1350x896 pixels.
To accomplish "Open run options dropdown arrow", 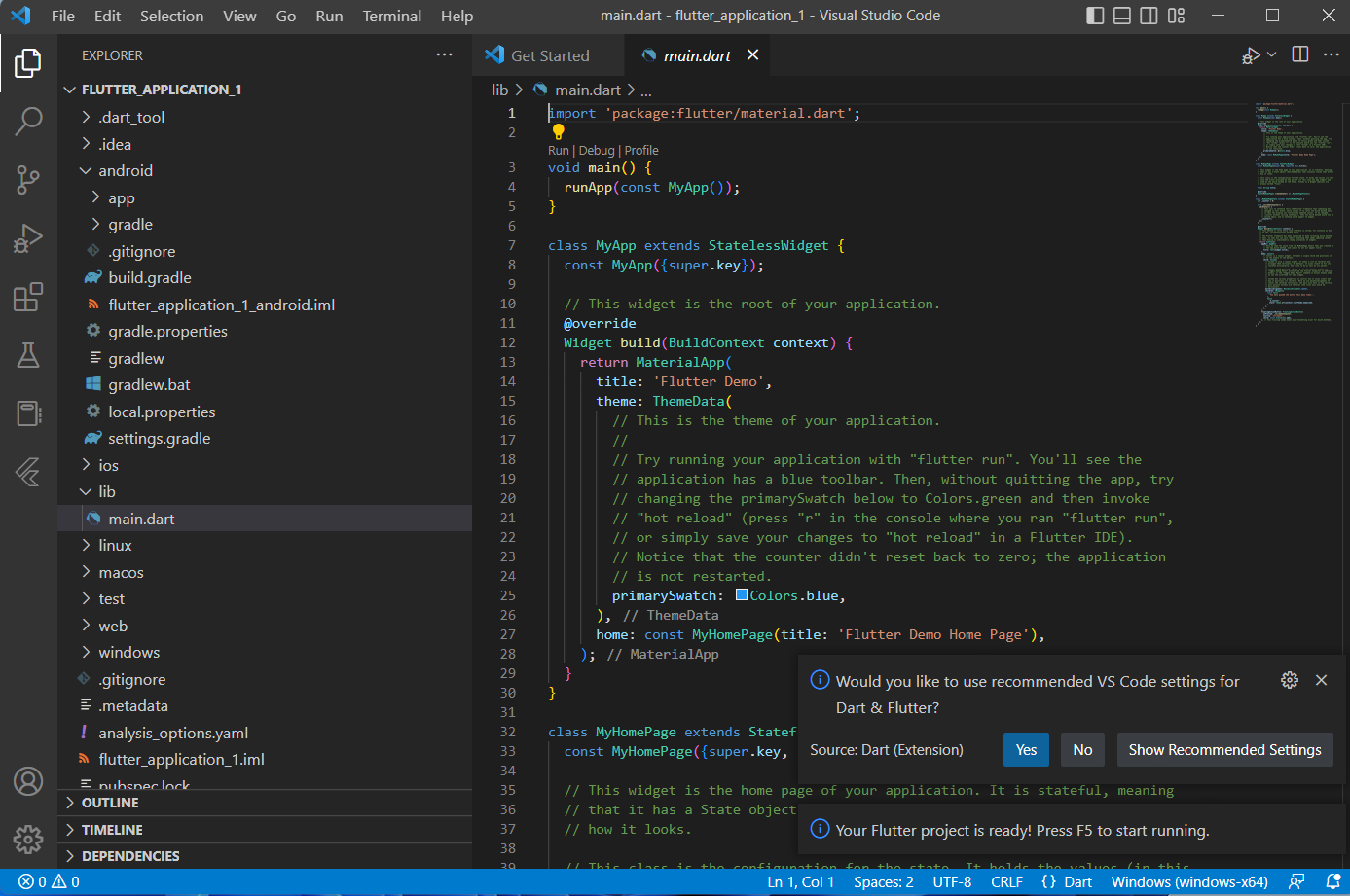I will pos(1271,54).
